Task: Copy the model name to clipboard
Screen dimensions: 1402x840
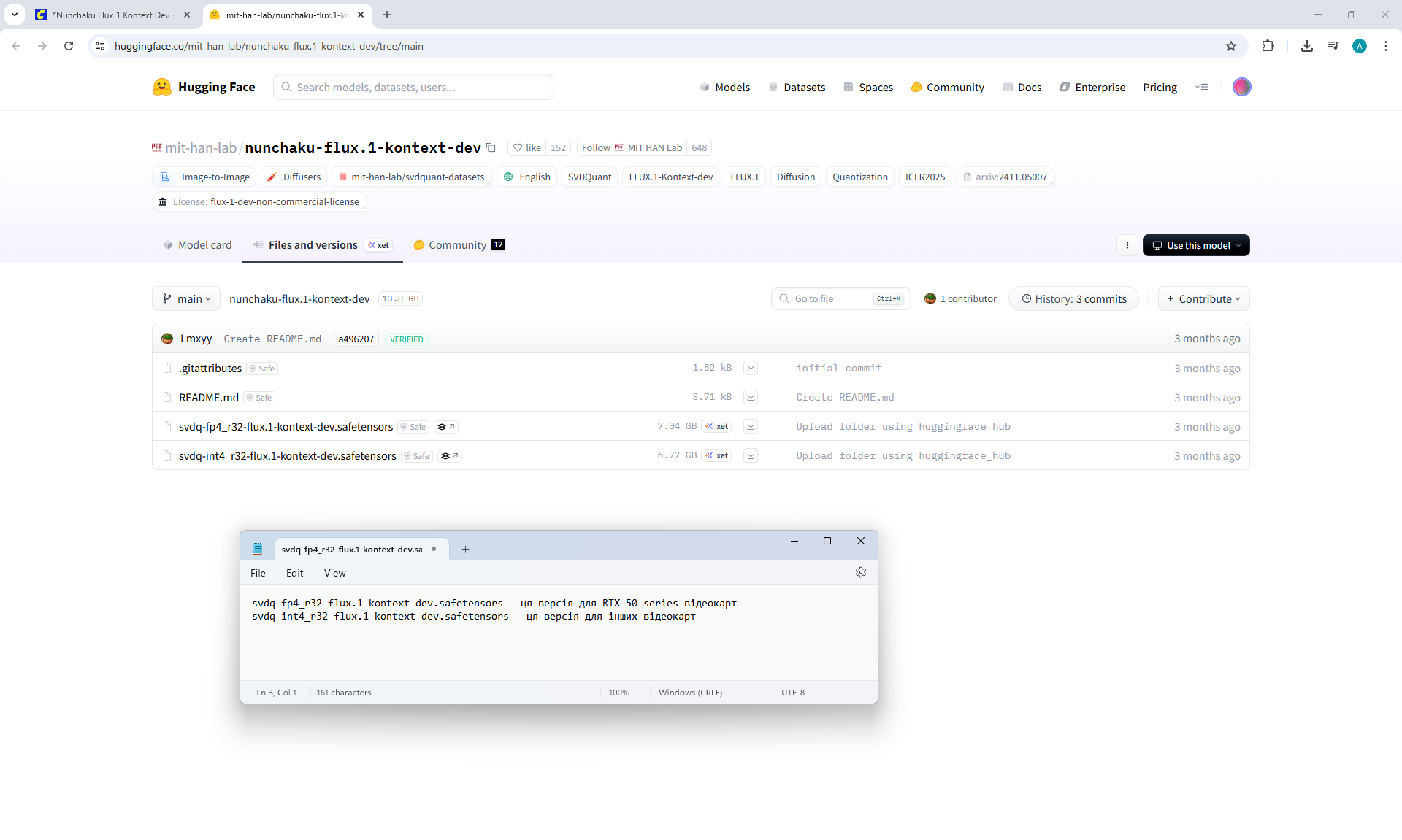Action: (x=491, y=147)
